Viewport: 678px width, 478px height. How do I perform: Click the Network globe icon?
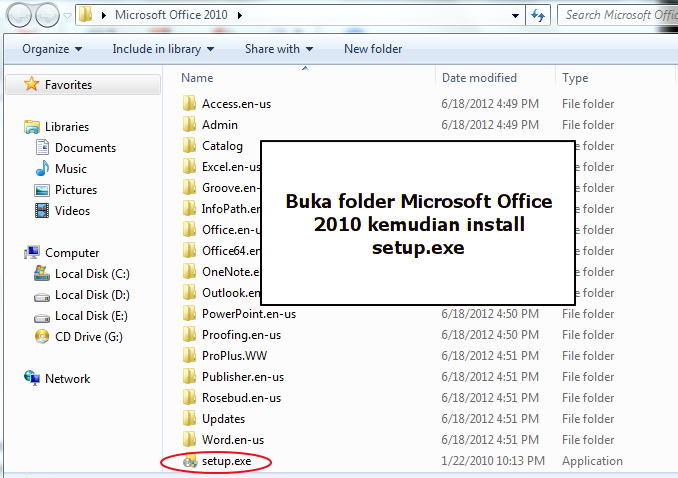(x=32, y=378)
